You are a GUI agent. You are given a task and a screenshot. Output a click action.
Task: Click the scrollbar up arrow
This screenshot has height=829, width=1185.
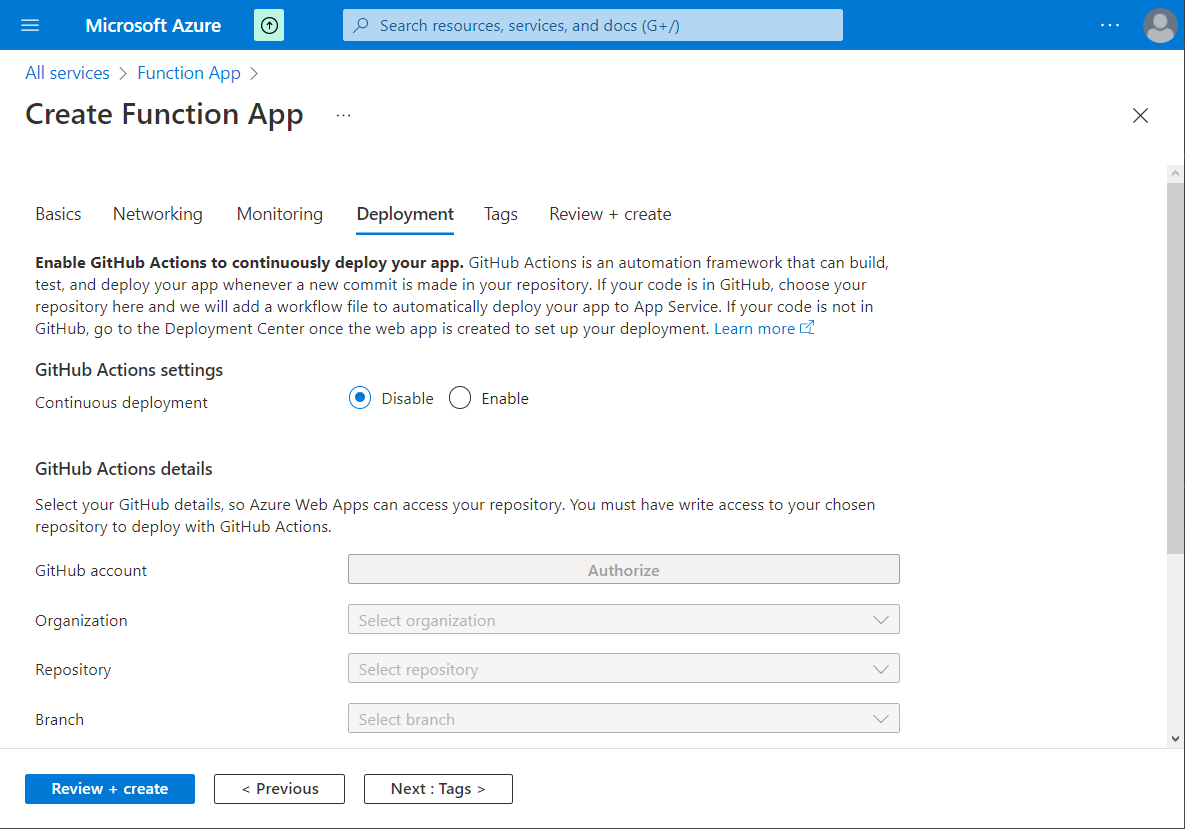click(x=1175, y=174)
